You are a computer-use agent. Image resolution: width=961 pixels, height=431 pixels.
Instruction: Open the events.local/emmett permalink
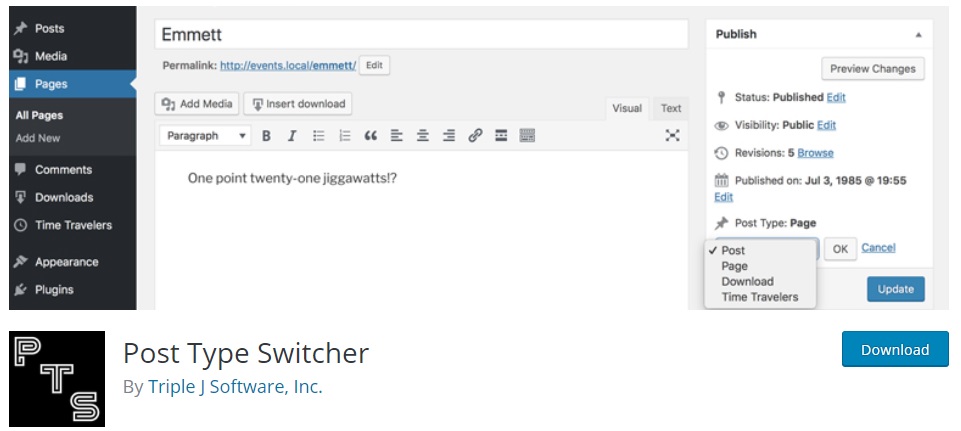(288, 66)
